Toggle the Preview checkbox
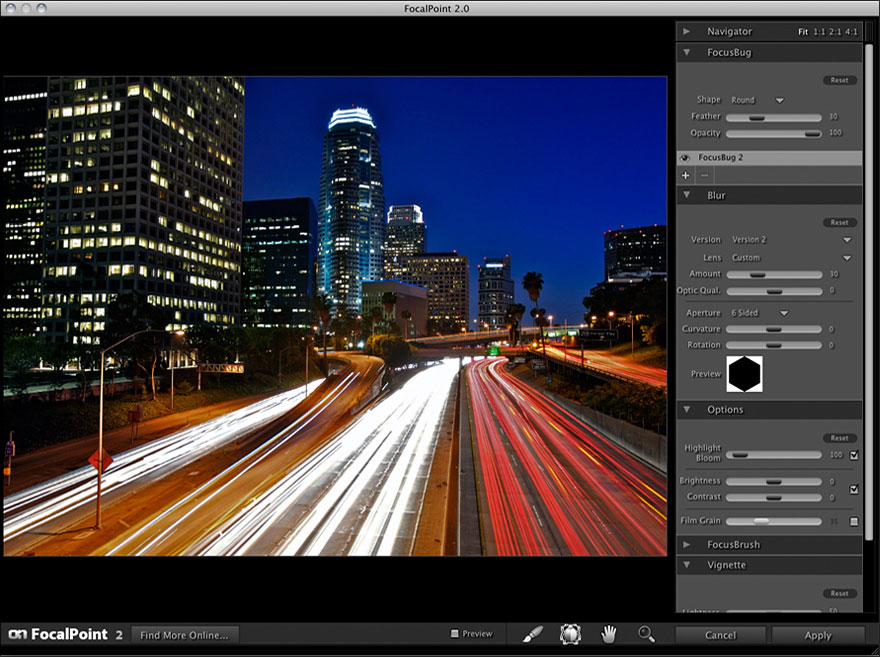 pyautogui.click(x=455, y=633)
